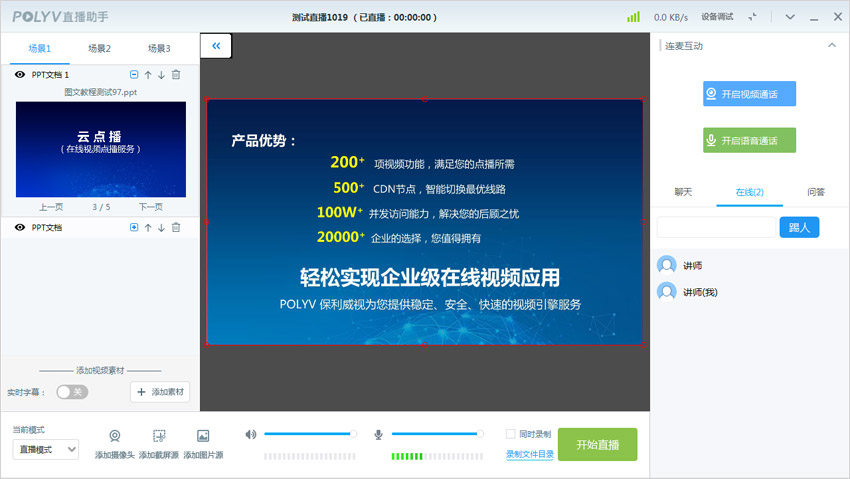Collapse the left panel with double-chevron button
850x479 pixels.
click(x=217, y=45)
